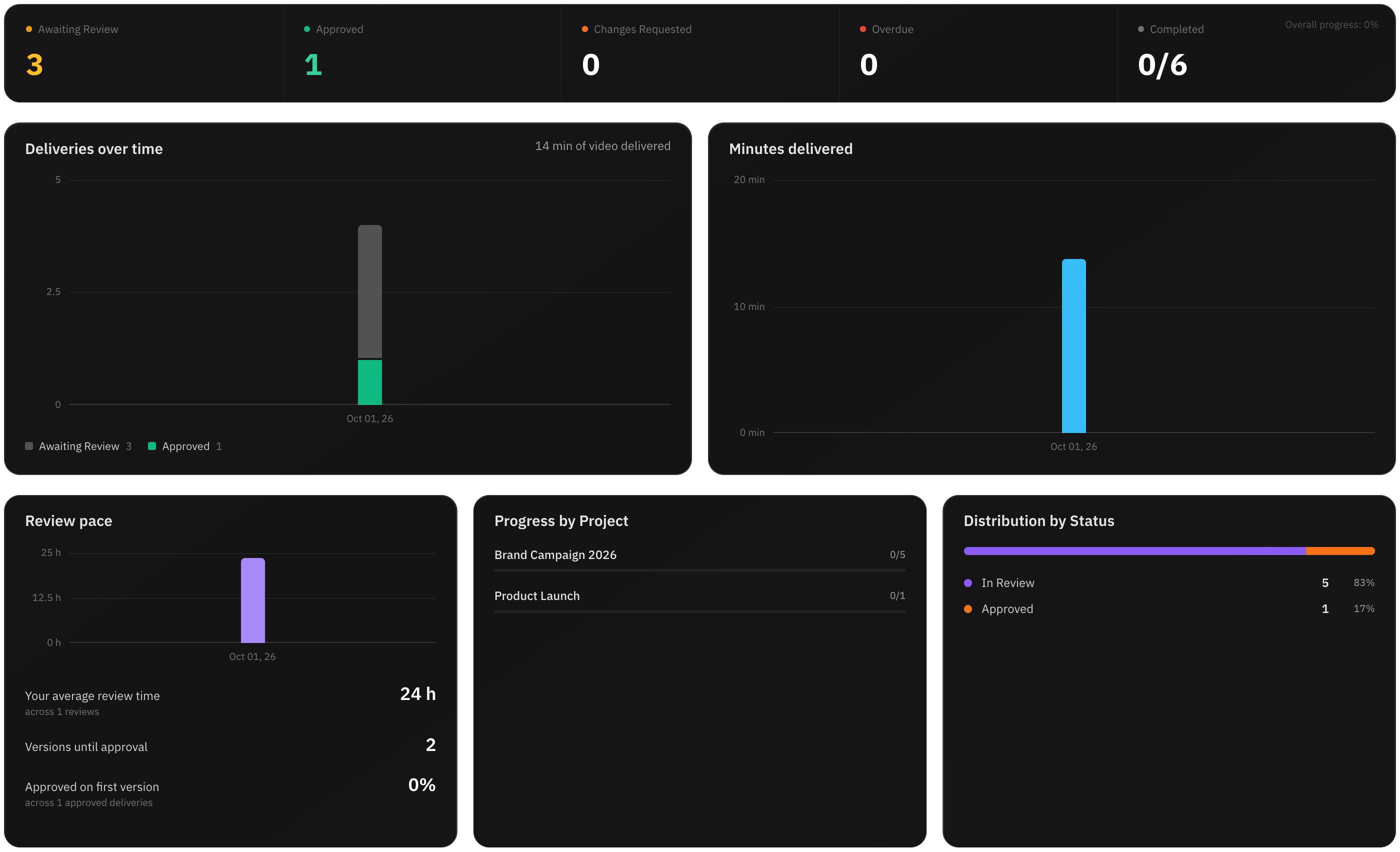Click the 17% Approved percentage
1400x852 pixels.
click(1363, 609)
